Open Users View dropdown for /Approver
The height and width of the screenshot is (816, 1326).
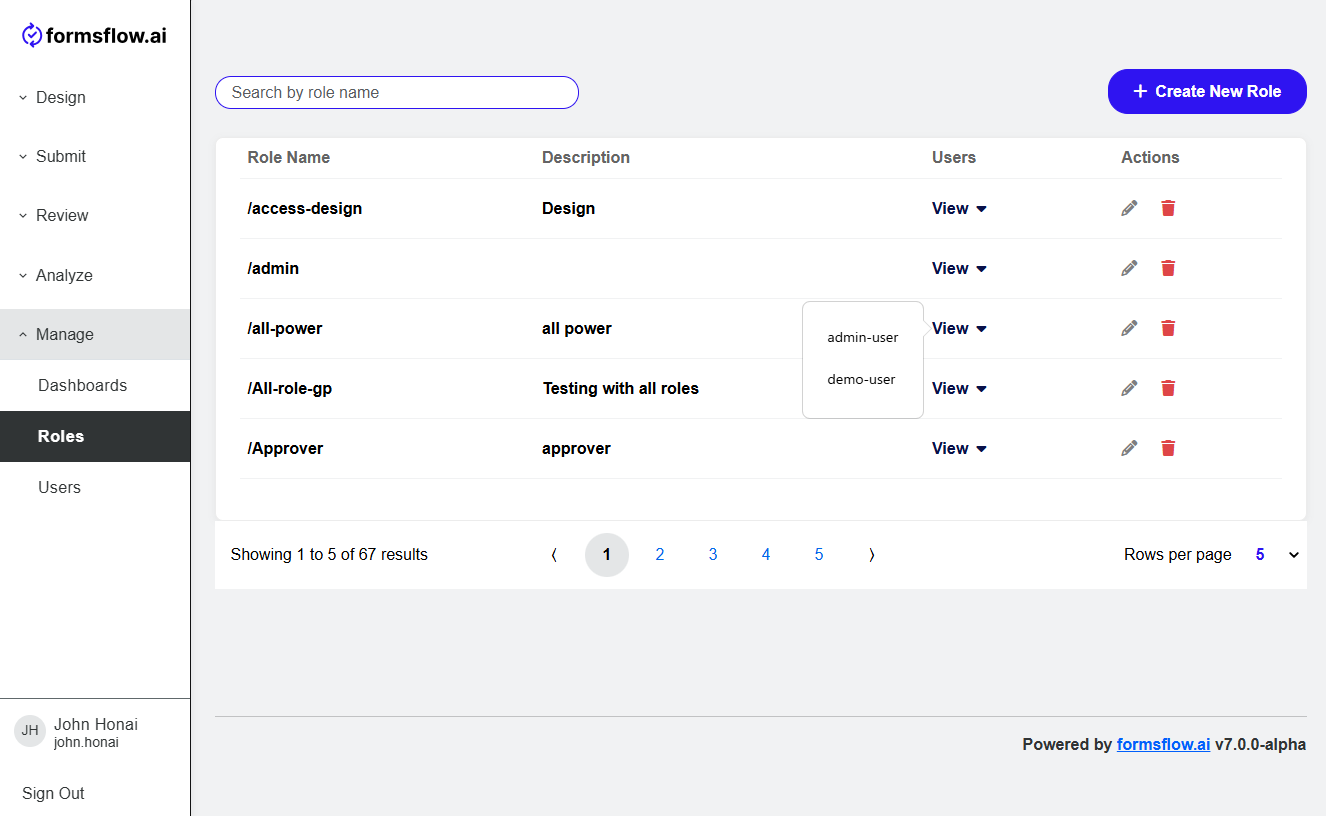click(959, 448)
